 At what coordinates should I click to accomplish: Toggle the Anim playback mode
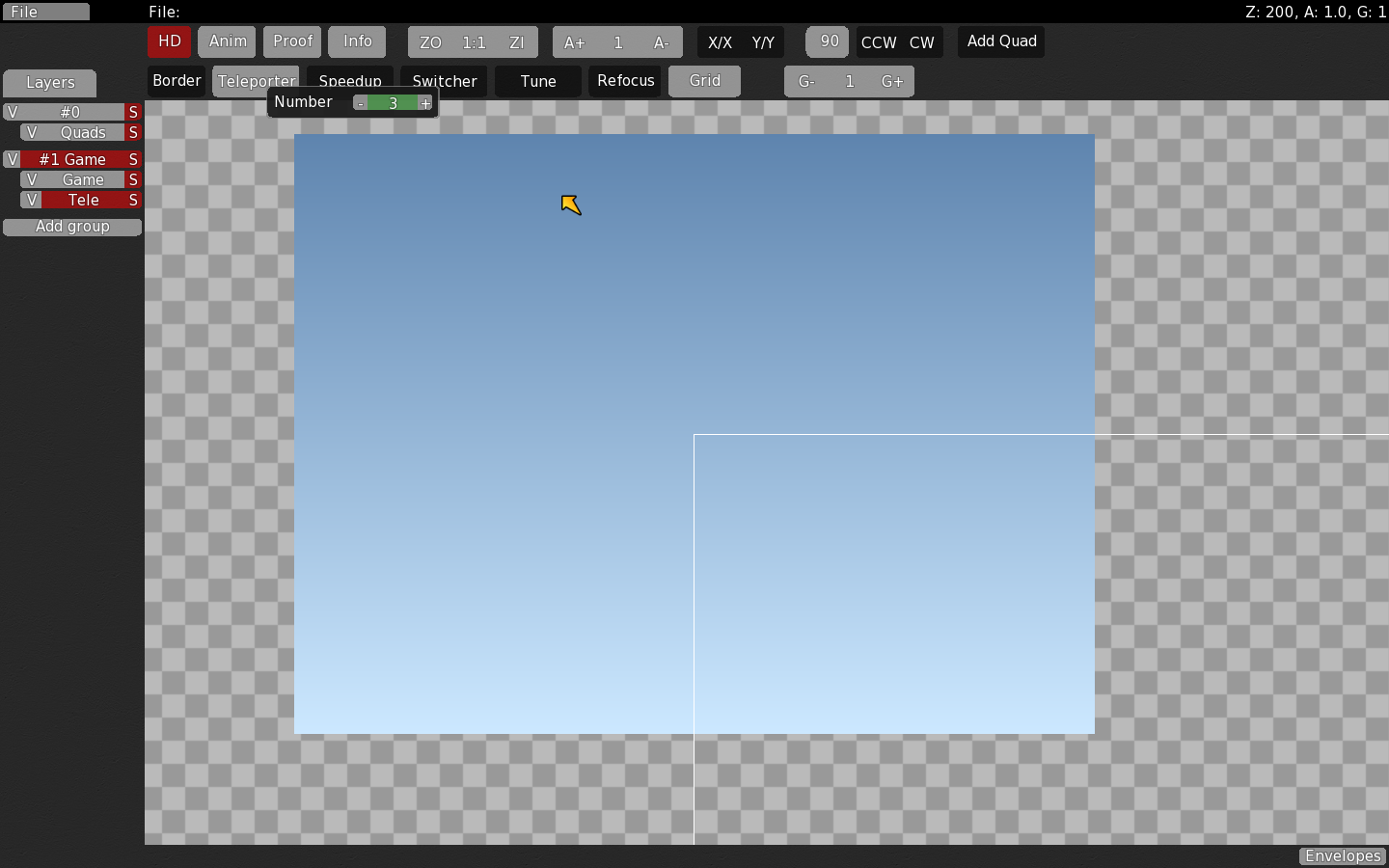227,41
